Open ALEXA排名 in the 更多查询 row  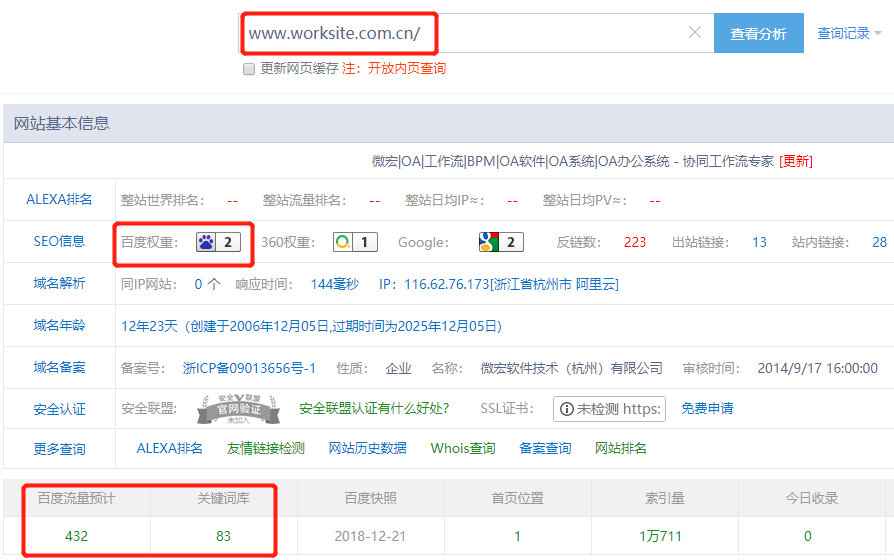click(x=169, y=449)
